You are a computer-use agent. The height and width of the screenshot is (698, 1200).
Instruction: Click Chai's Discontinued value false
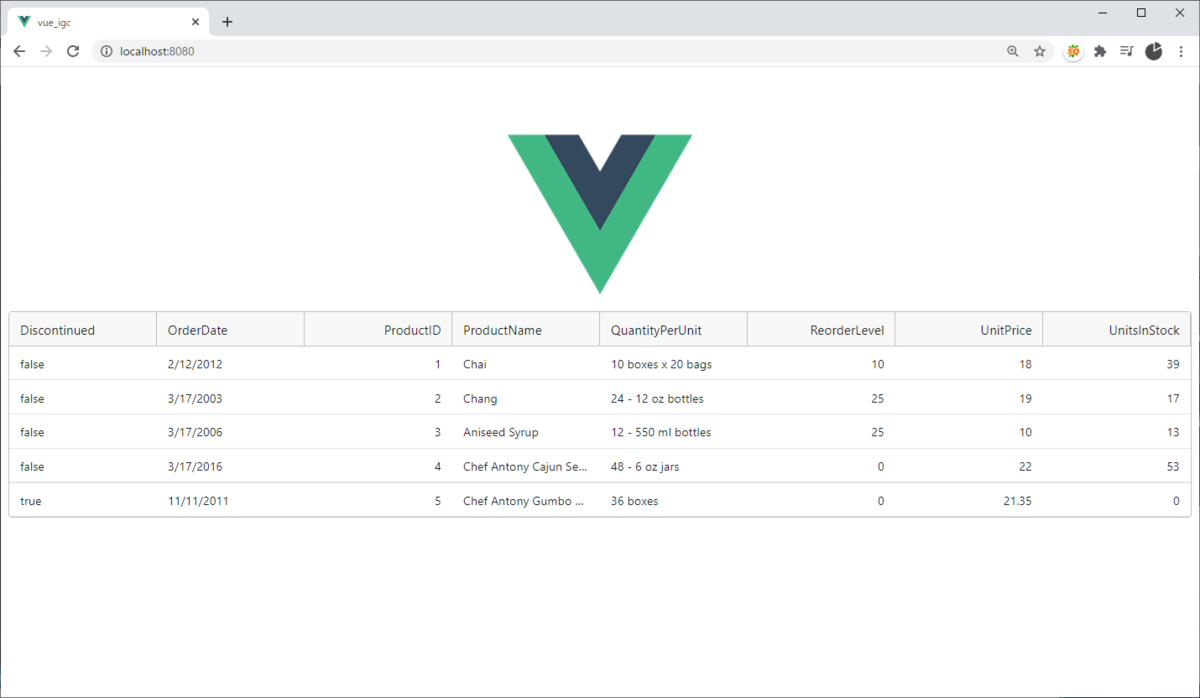(x=83, y=364)
